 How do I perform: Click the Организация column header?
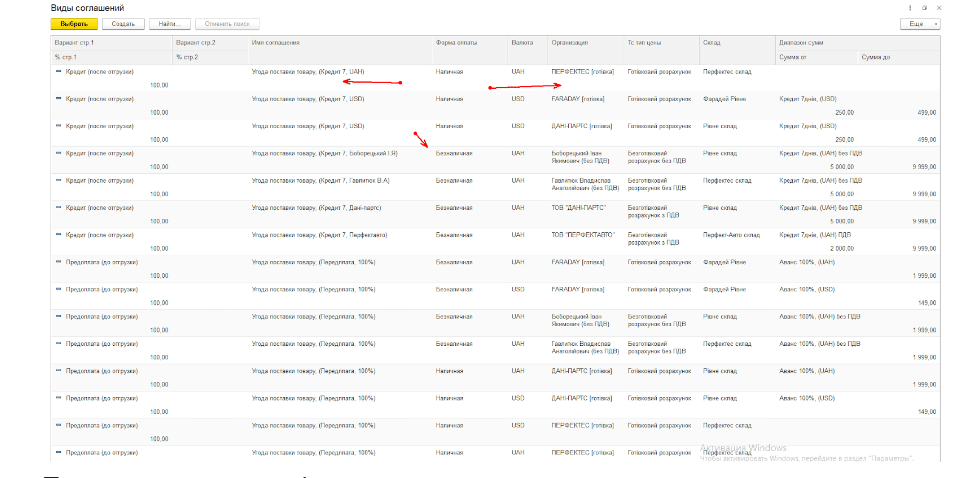569,43
